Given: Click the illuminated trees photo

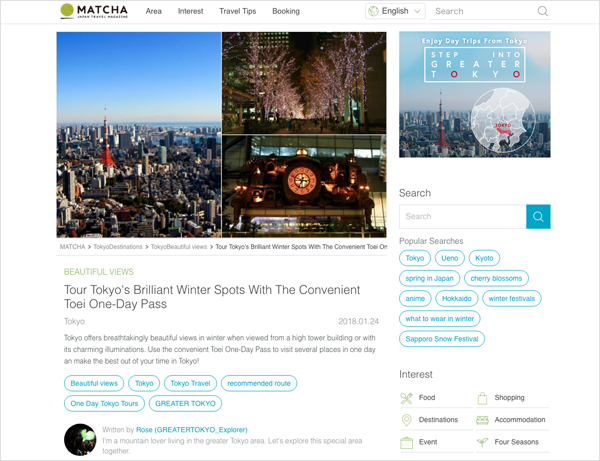Looking at the screenshot, I should (x=304, y=83).
